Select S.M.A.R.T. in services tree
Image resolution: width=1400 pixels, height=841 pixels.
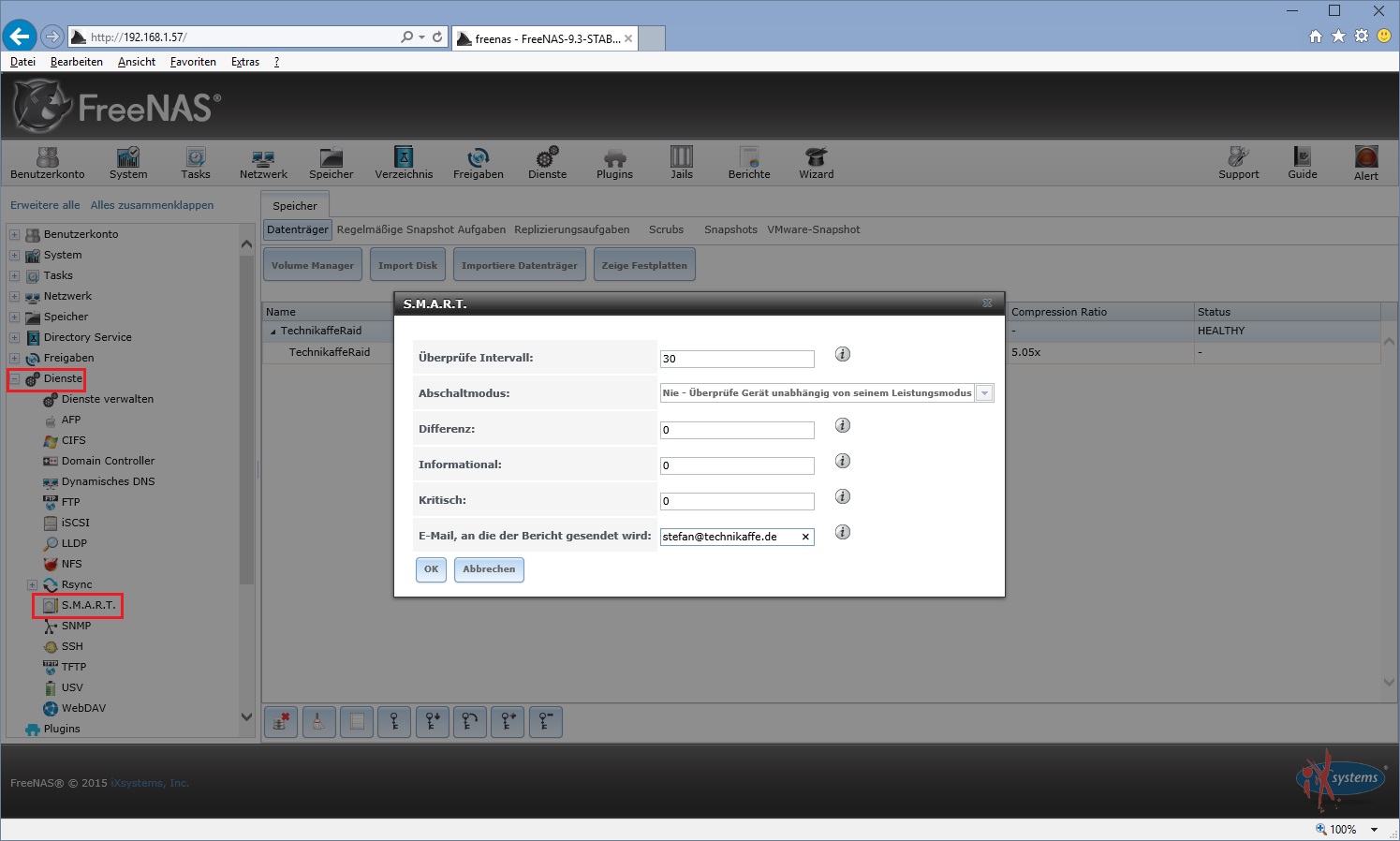[x=88, y=605]
